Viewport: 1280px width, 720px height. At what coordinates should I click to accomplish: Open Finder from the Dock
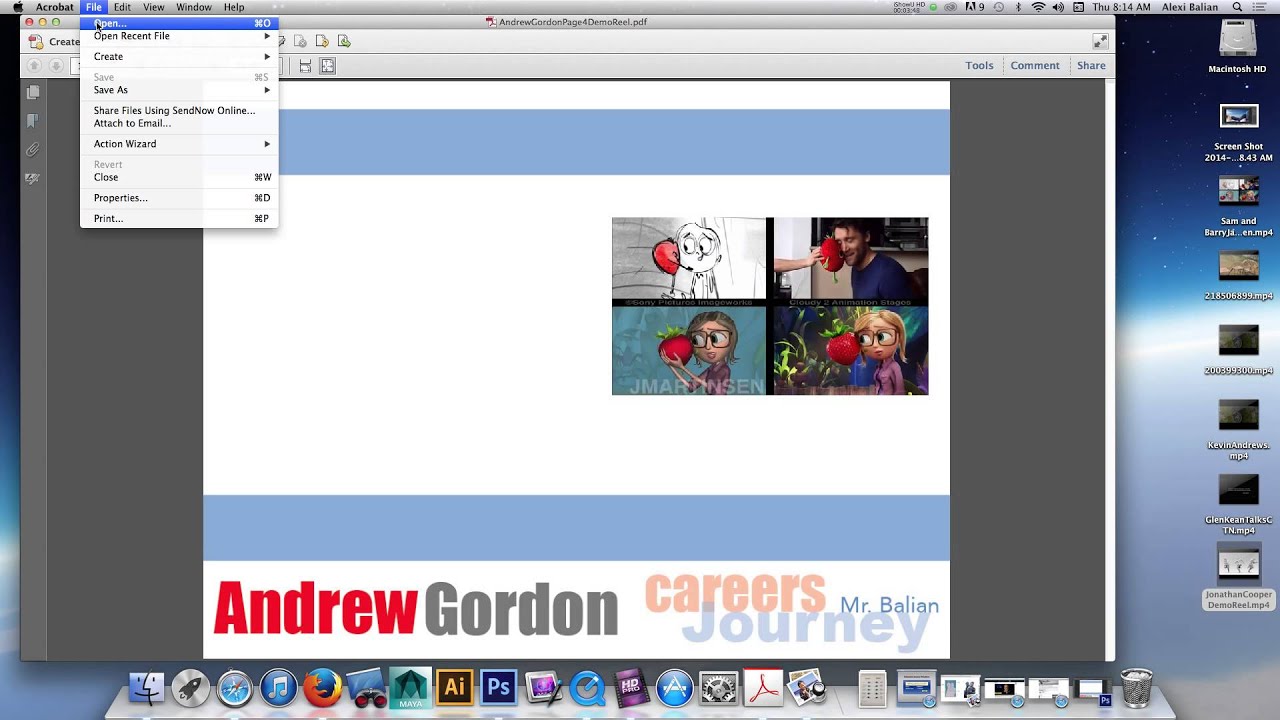[x=146, y=688]
